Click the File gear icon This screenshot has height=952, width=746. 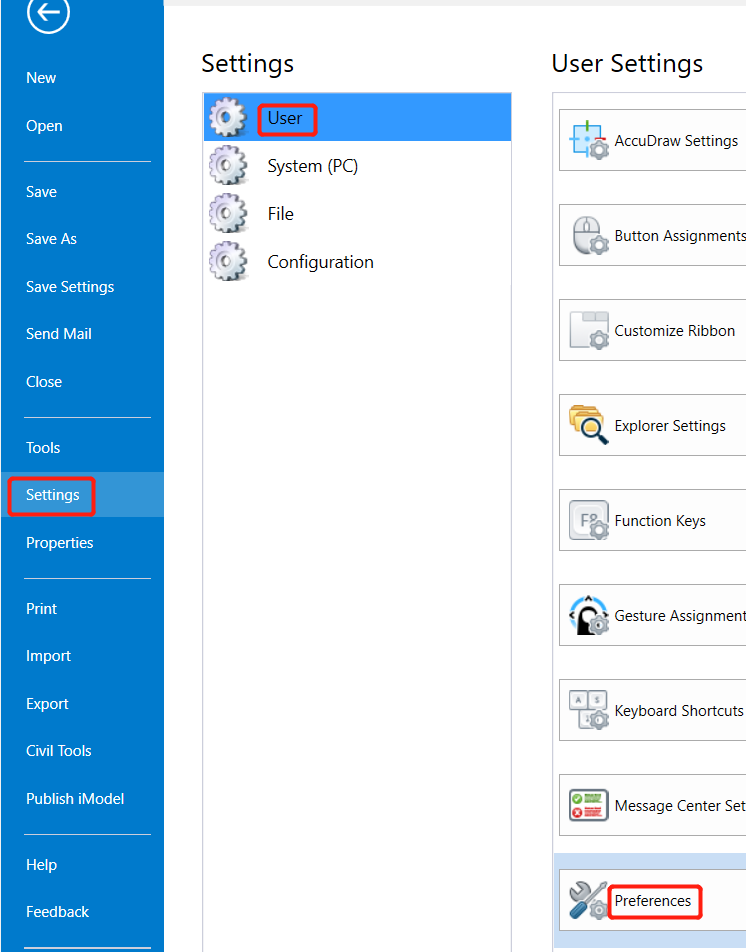(x=228, y=213)
